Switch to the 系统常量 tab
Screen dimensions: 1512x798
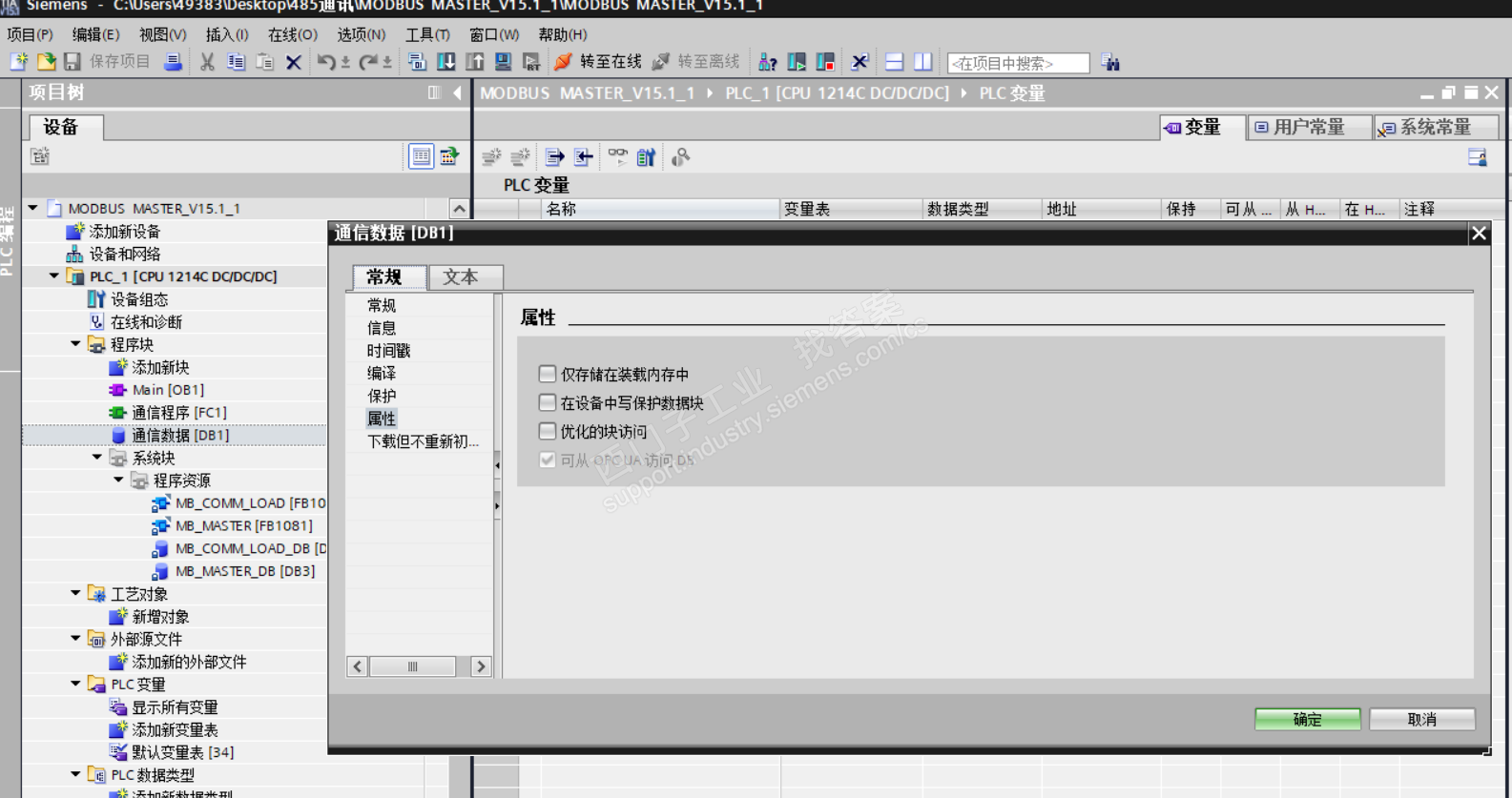(x=1436, y=127)
